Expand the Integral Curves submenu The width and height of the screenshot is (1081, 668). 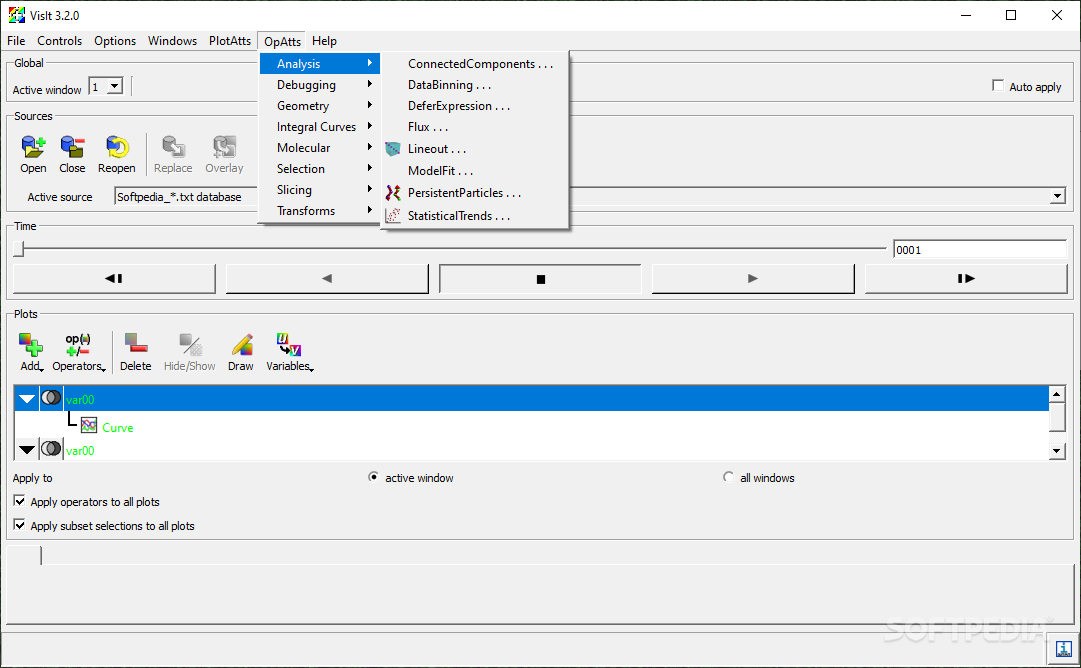coord(320,127)
